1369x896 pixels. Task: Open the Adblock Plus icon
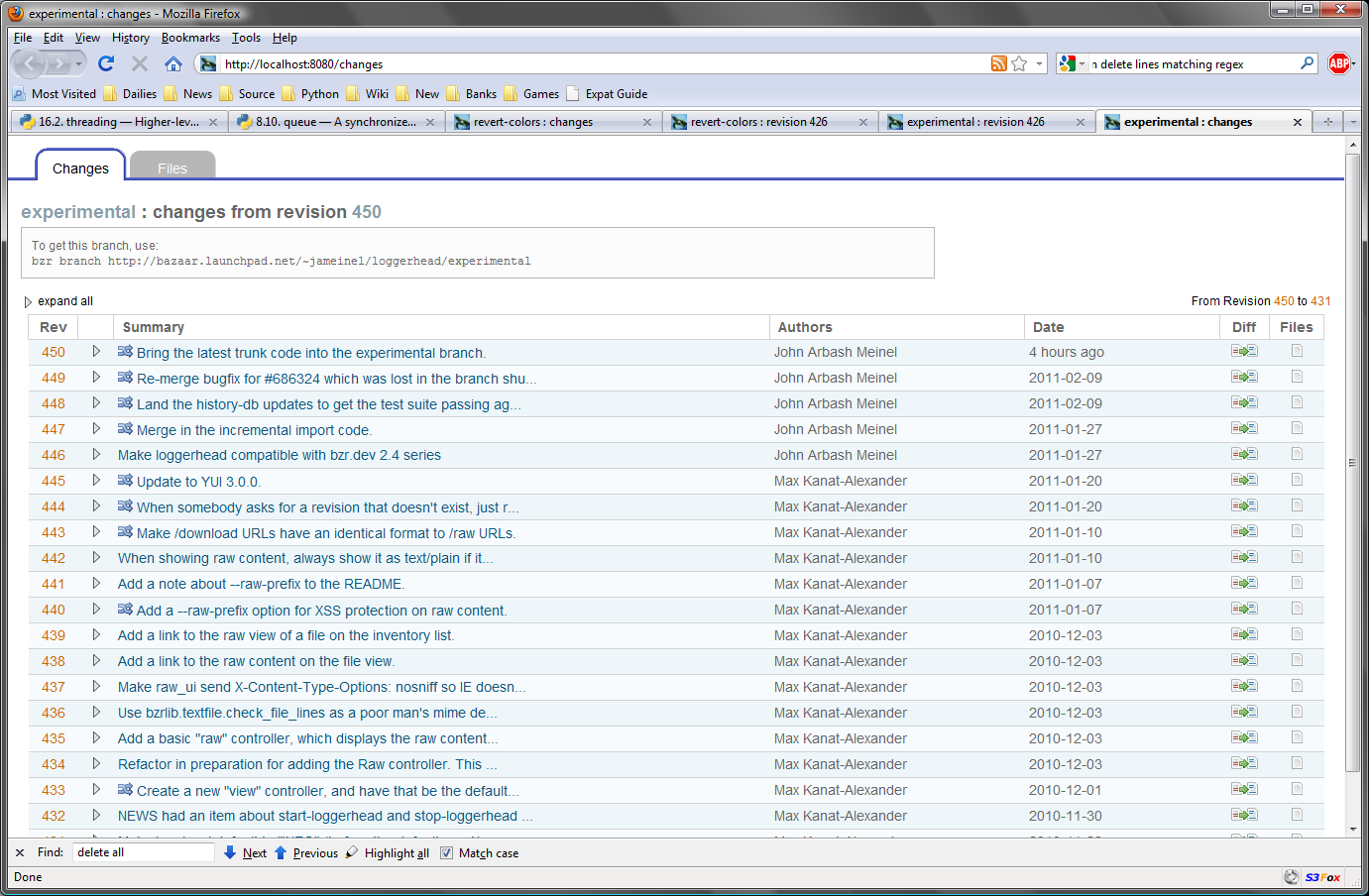(x=1339, y=63)
